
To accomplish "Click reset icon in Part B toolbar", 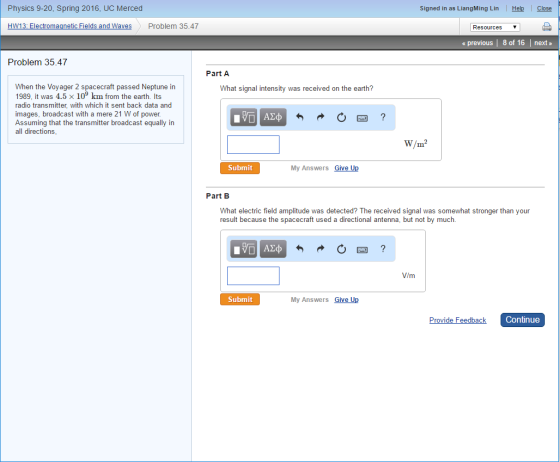I will pyautogui.click(x=341, y=248).
